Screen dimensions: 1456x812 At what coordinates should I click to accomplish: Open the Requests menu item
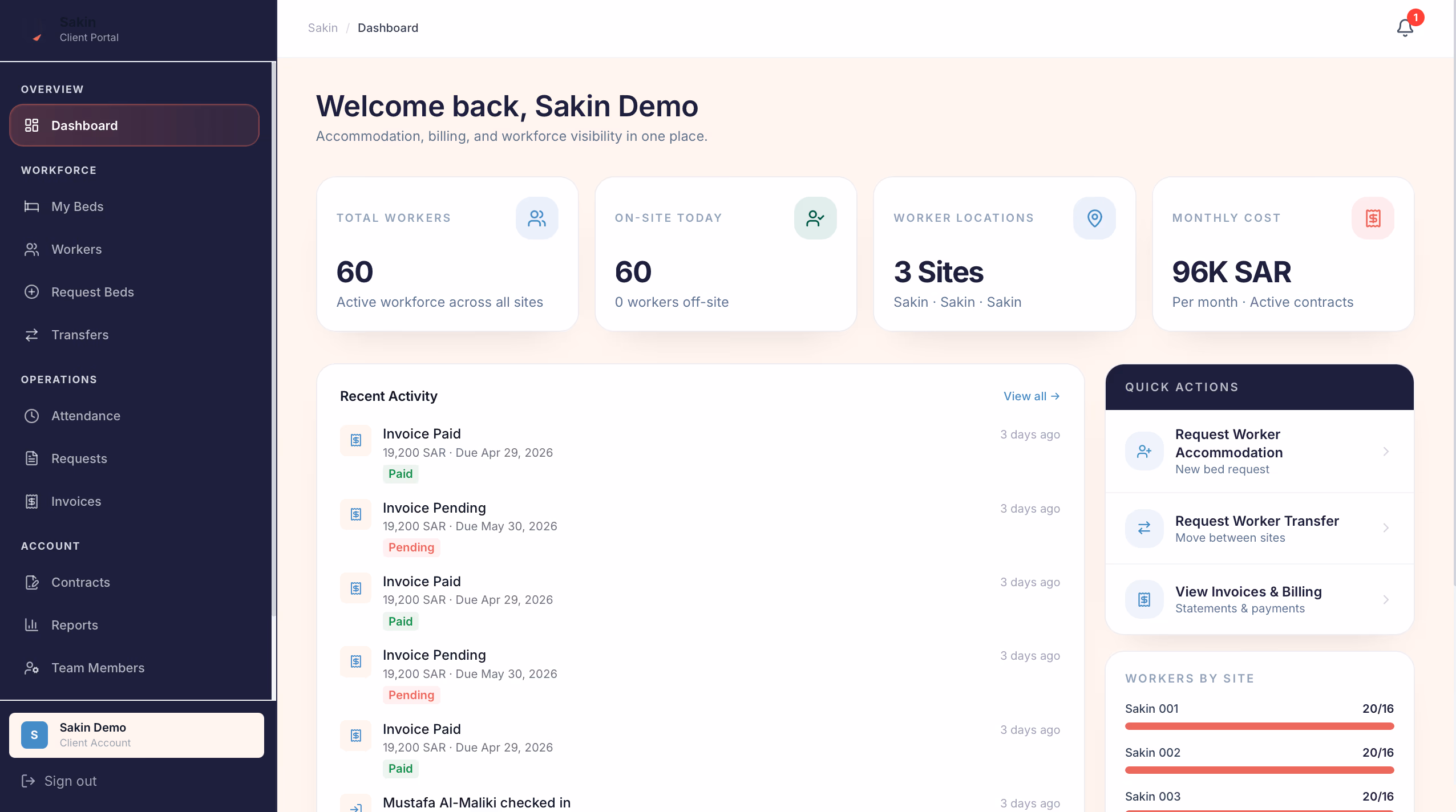click(134, 458)
